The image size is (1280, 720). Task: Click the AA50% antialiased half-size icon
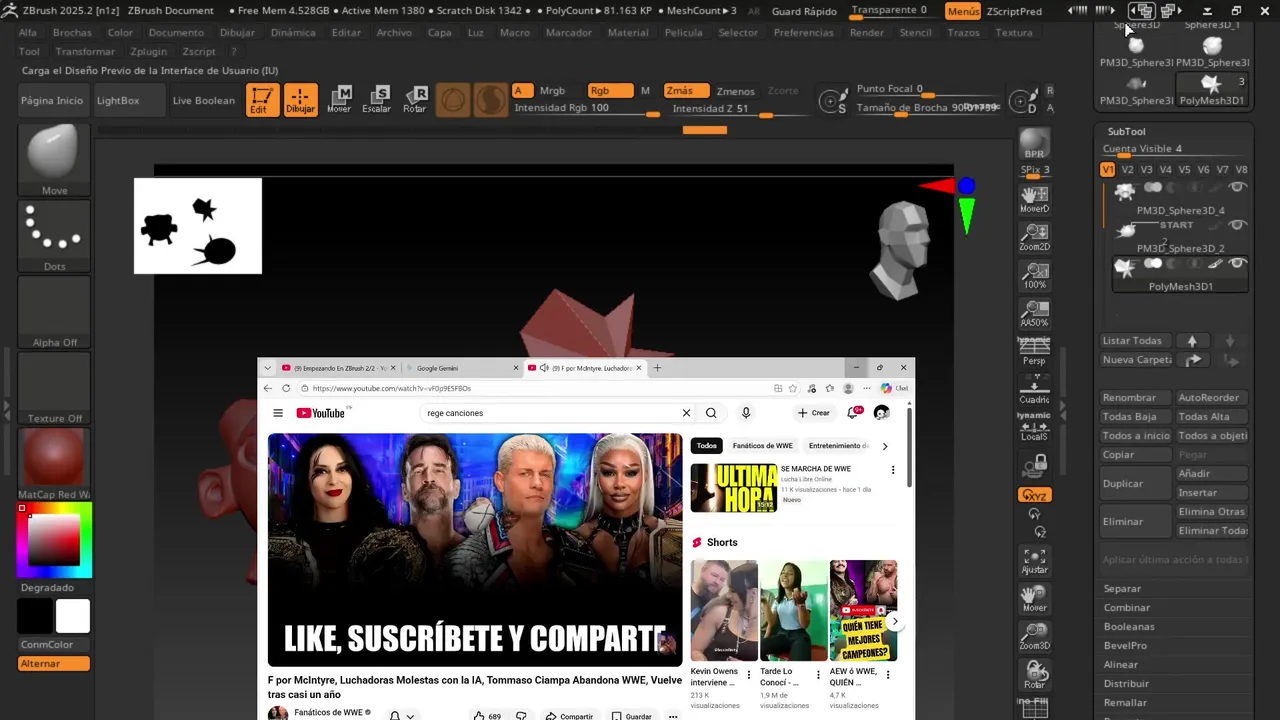point(1035,313)
